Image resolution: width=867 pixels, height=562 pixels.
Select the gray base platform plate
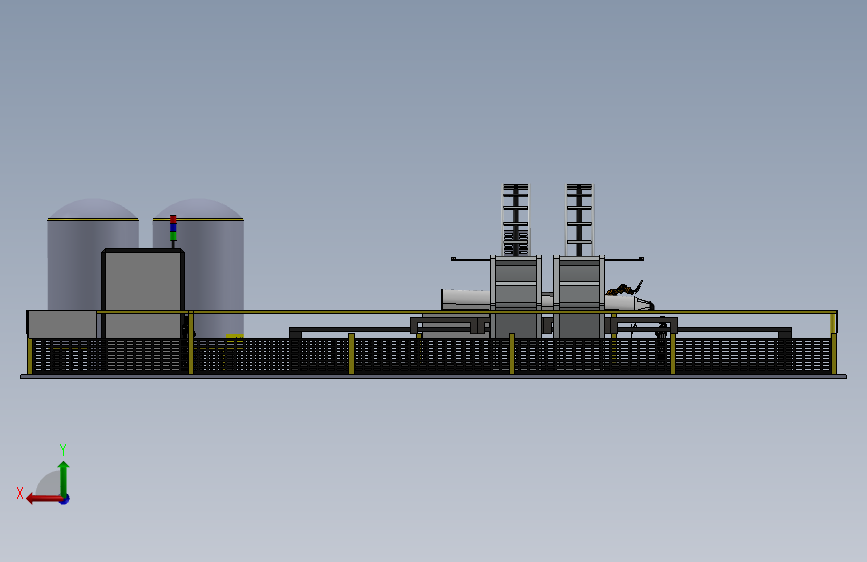point(433,377)
